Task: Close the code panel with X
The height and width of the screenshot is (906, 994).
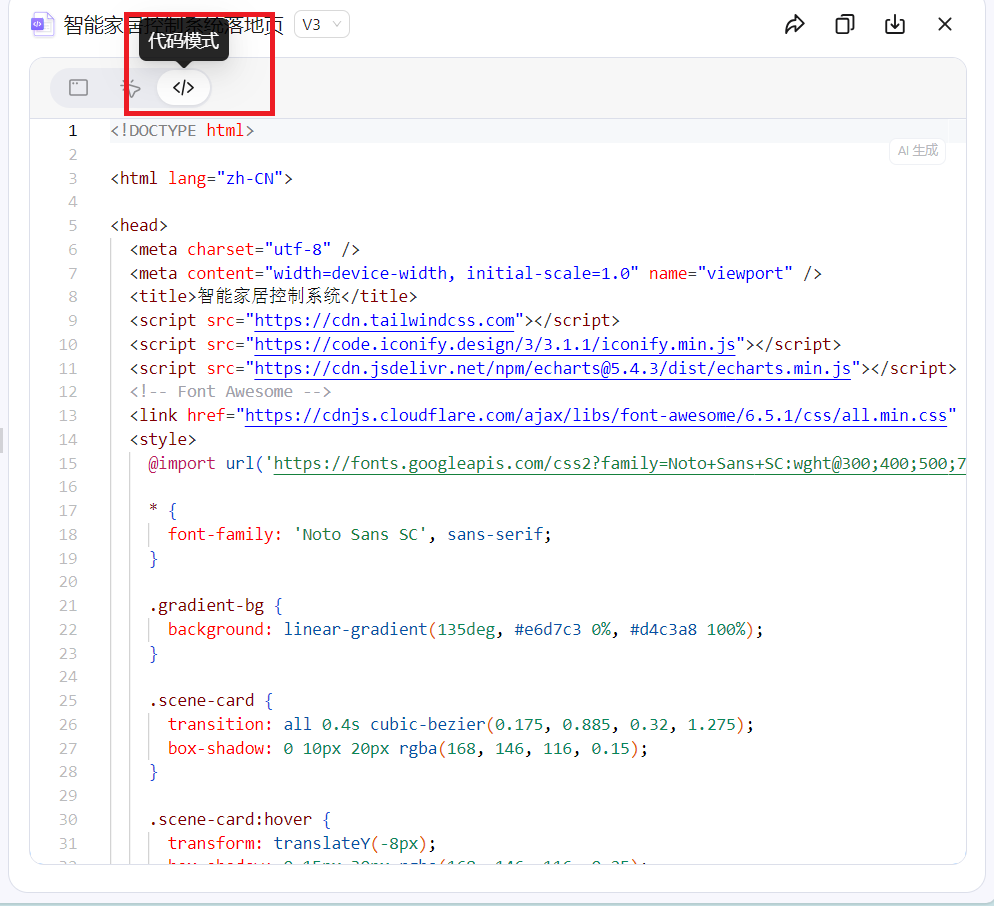Action: [945, 25]
